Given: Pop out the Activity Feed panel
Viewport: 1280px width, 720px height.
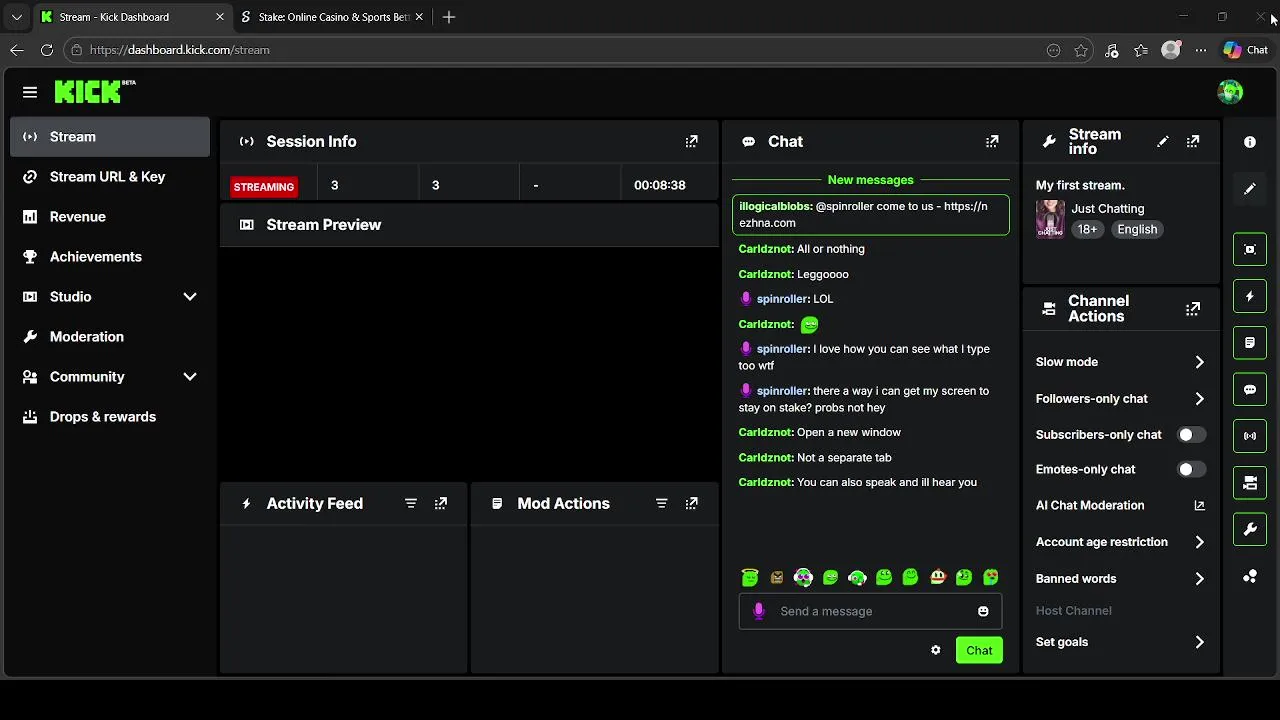Looking at the screenshot, I should click(x=441, y=504).
